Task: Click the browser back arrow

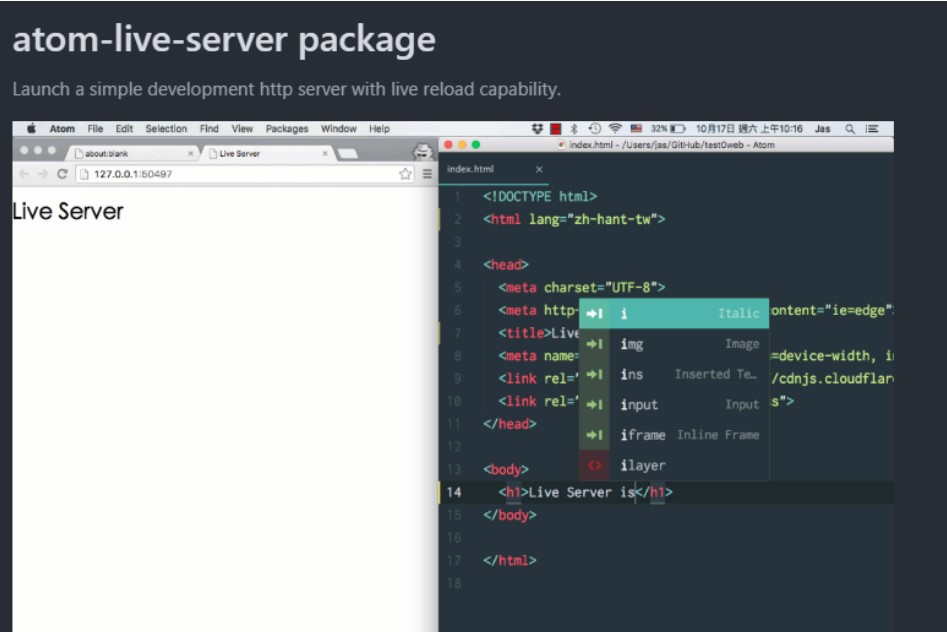Action: click(24, 174)
